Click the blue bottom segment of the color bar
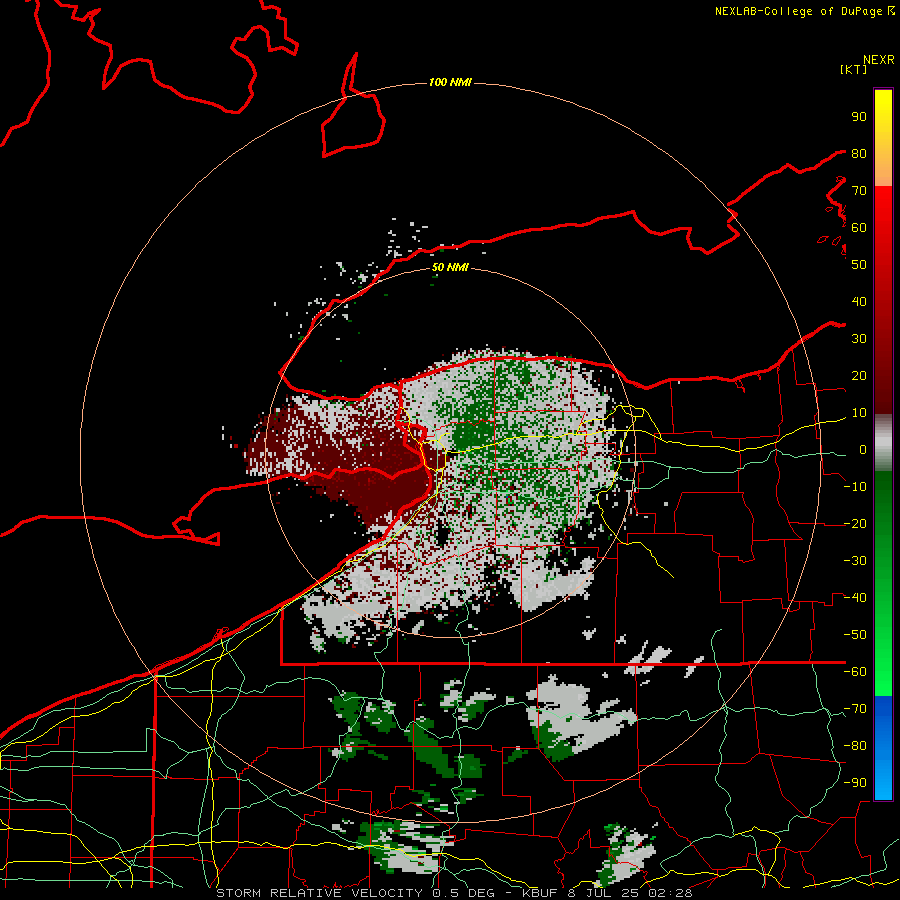This screenshot has height=900, width=900. pos(883,748)
